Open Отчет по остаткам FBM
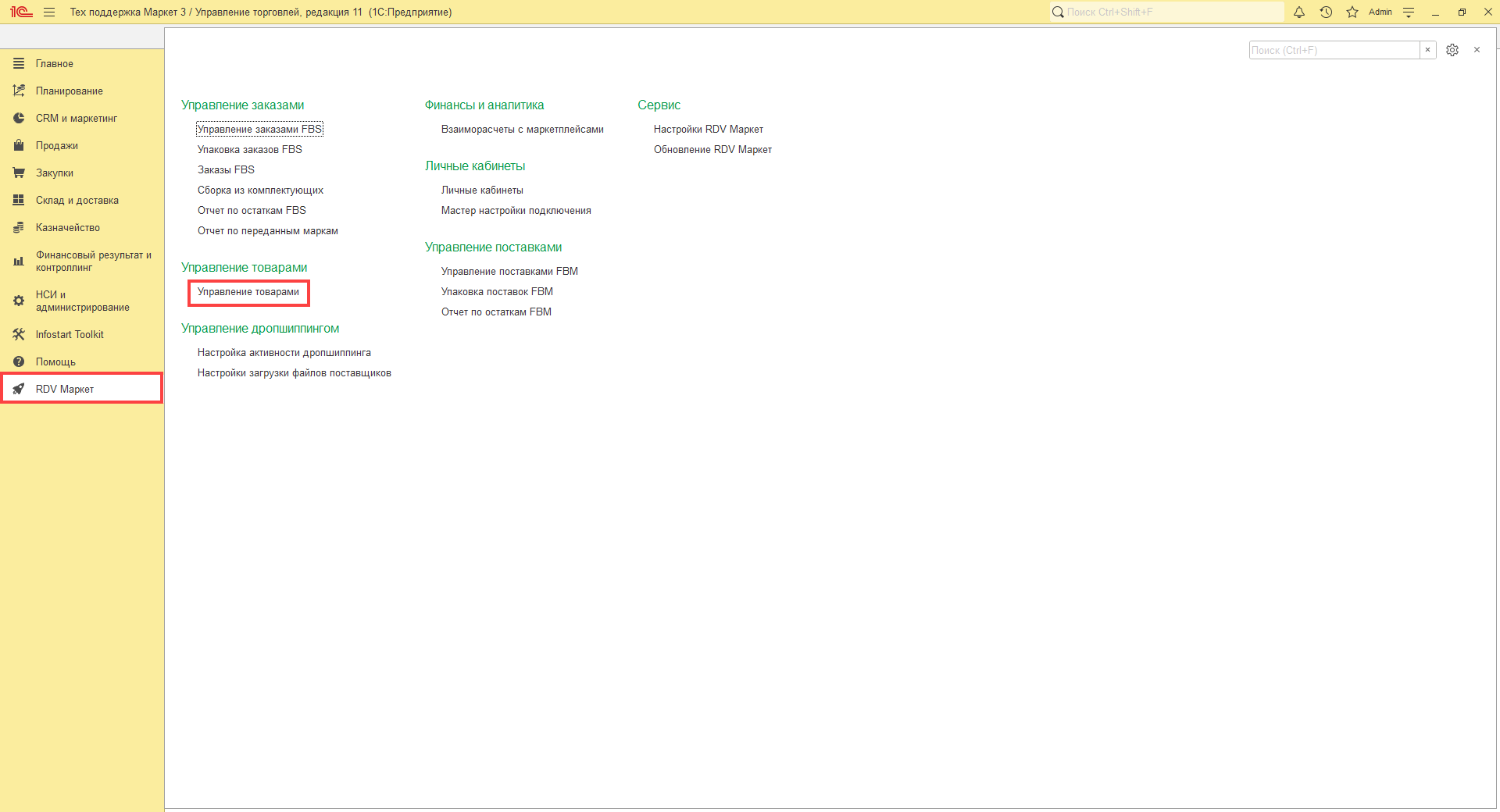Image resolution: width=1500 pixels, height=812 pixels. (x=496, y=312)
